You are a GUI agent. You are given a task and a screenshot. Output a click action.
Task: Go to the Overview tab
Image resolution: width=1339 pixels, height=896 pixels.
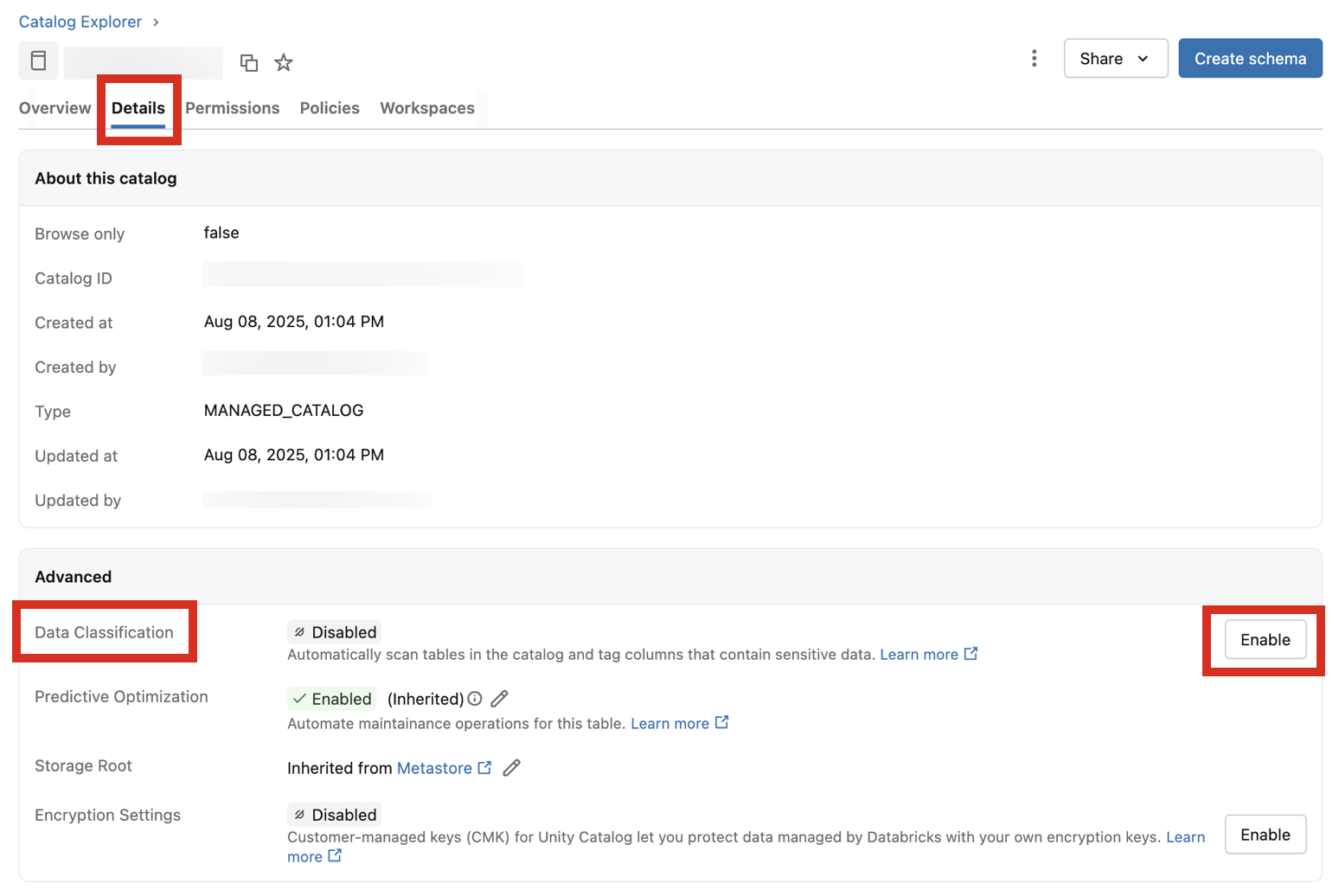54,108
